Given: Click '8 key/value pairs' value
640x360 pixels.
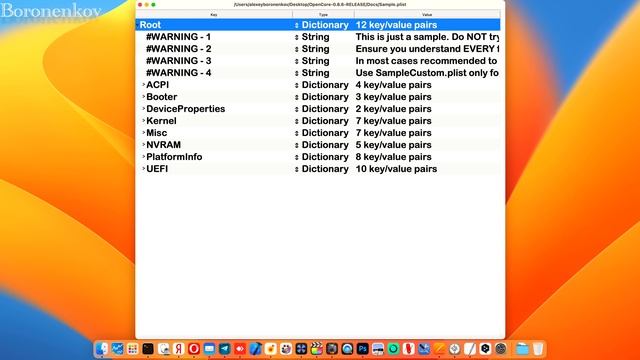Looking at the screenshot, I should 393,157.
